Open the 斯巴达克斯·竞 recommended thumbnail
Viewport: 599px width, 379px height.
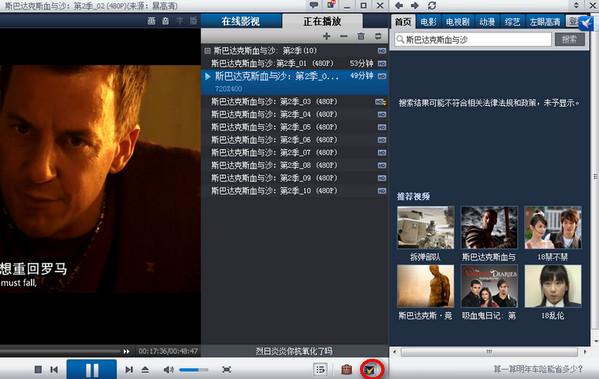tap(426, 286)
